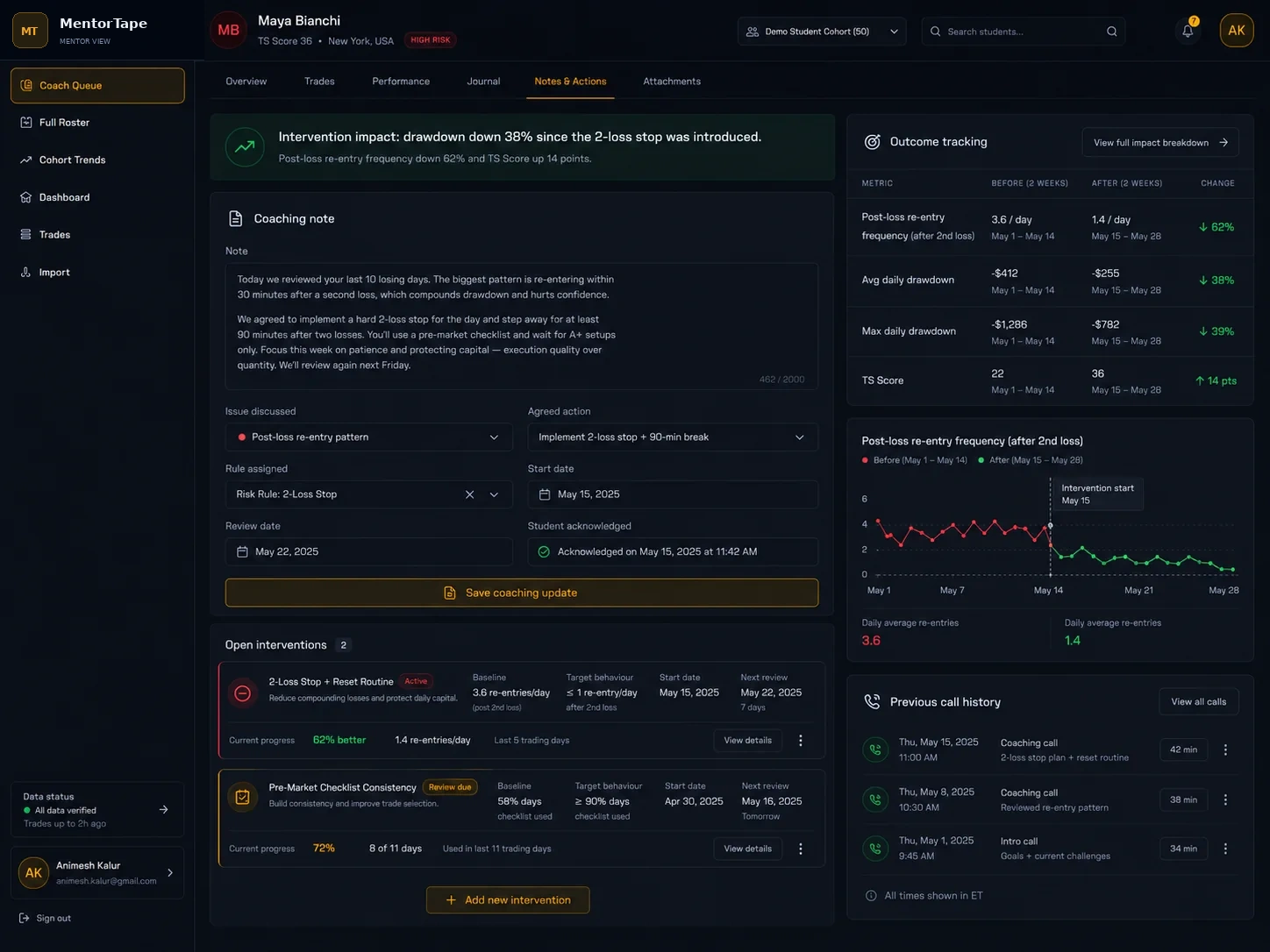Click the Intervention start marker on the chart
The height and width of the screenshot is (952, 1270).
pyautogui.click(x=1050, y=525)
